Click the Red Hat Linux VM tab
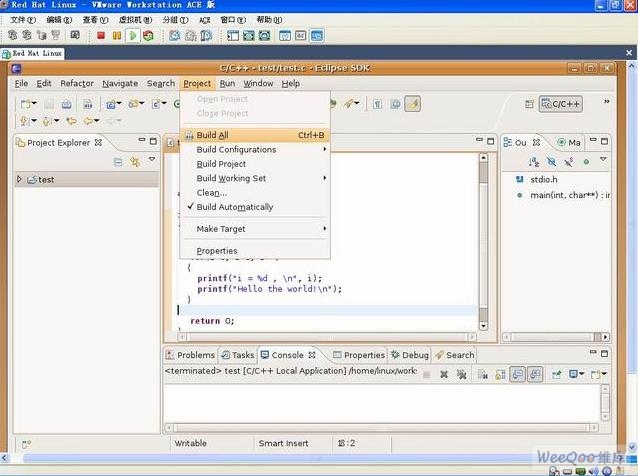The image size is (638, 476). tap(33, 53)
